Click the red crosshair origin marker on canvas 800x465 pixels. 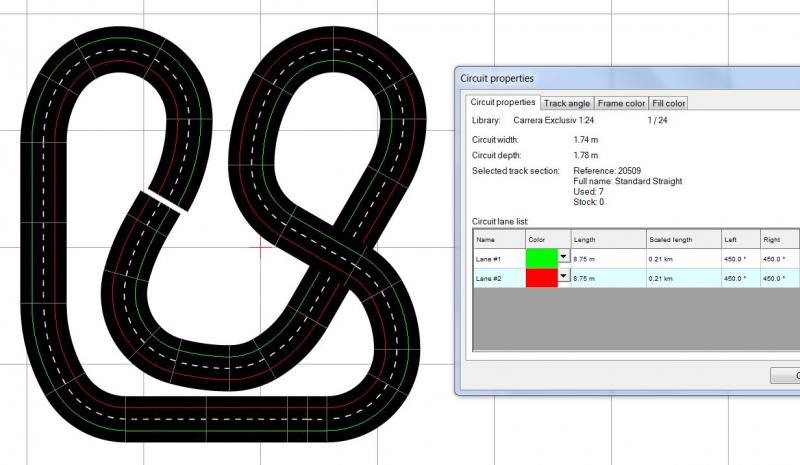tap(263, 245)
